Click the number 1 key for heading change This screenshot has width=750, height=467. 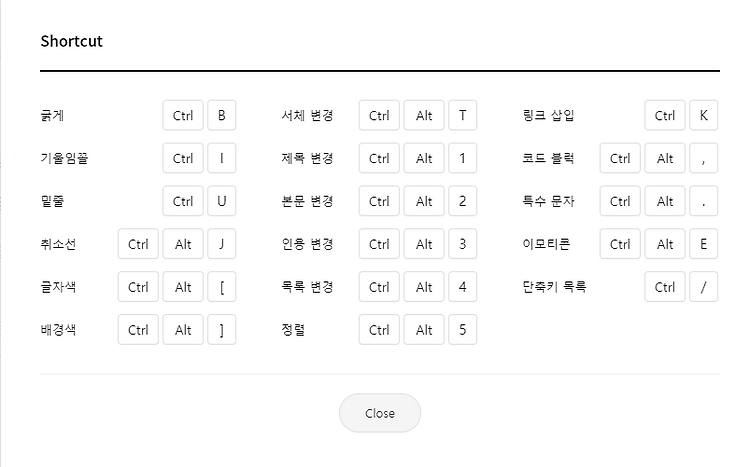pyautogui.click(x=463, y=158)
